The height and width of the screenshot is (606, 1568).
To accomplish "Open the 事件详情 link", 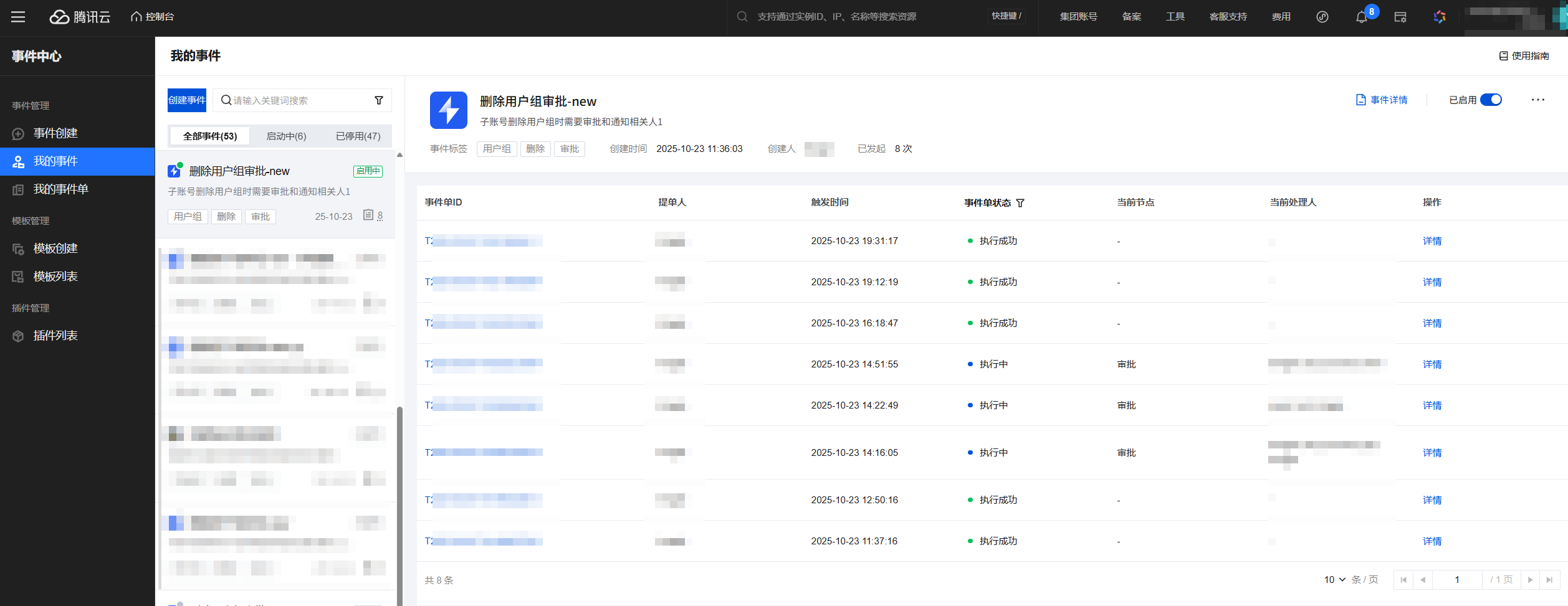I will [x=1382, y=100].
